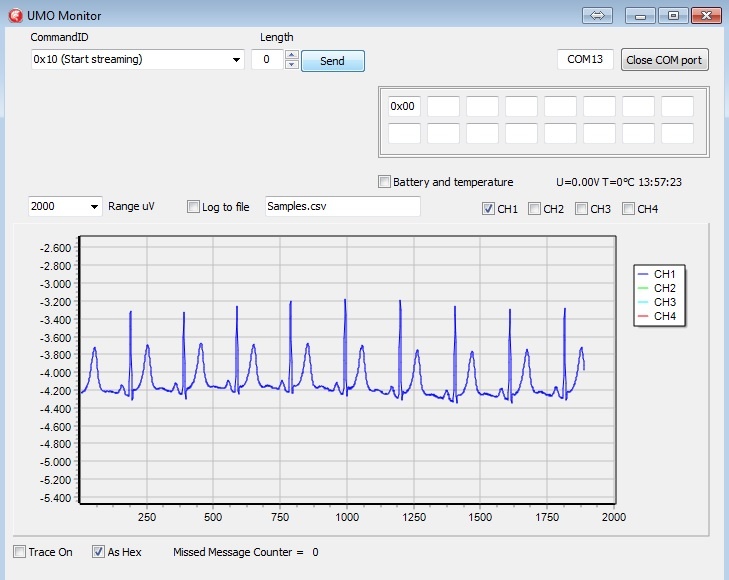Close the UMO Monitor window
This screenshot has width=729, height=580.
pyautogui.click(x=706, y=16)
